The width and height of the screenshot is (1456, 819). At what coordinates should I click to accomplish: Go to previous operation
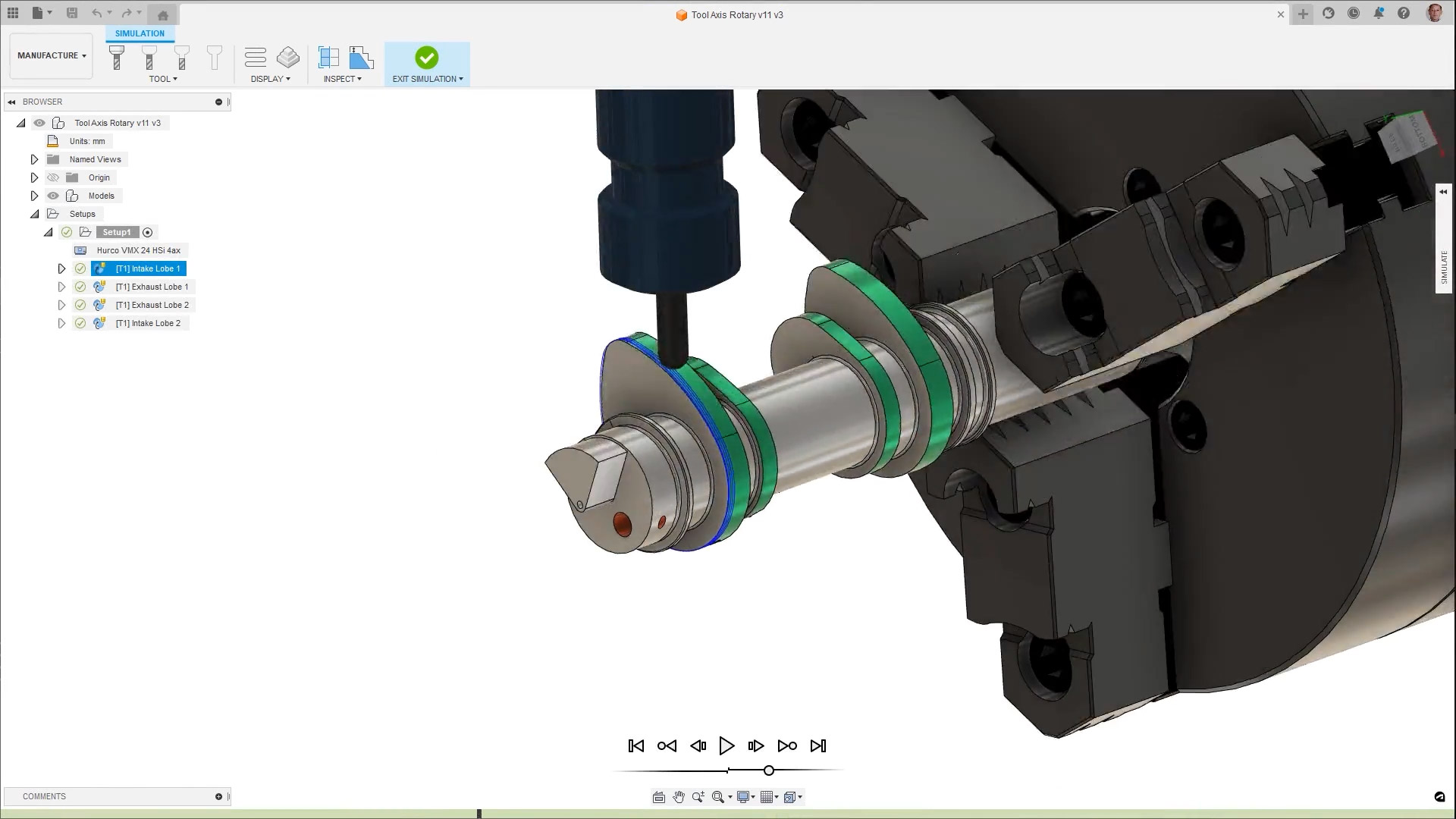[x=667, y=746]
